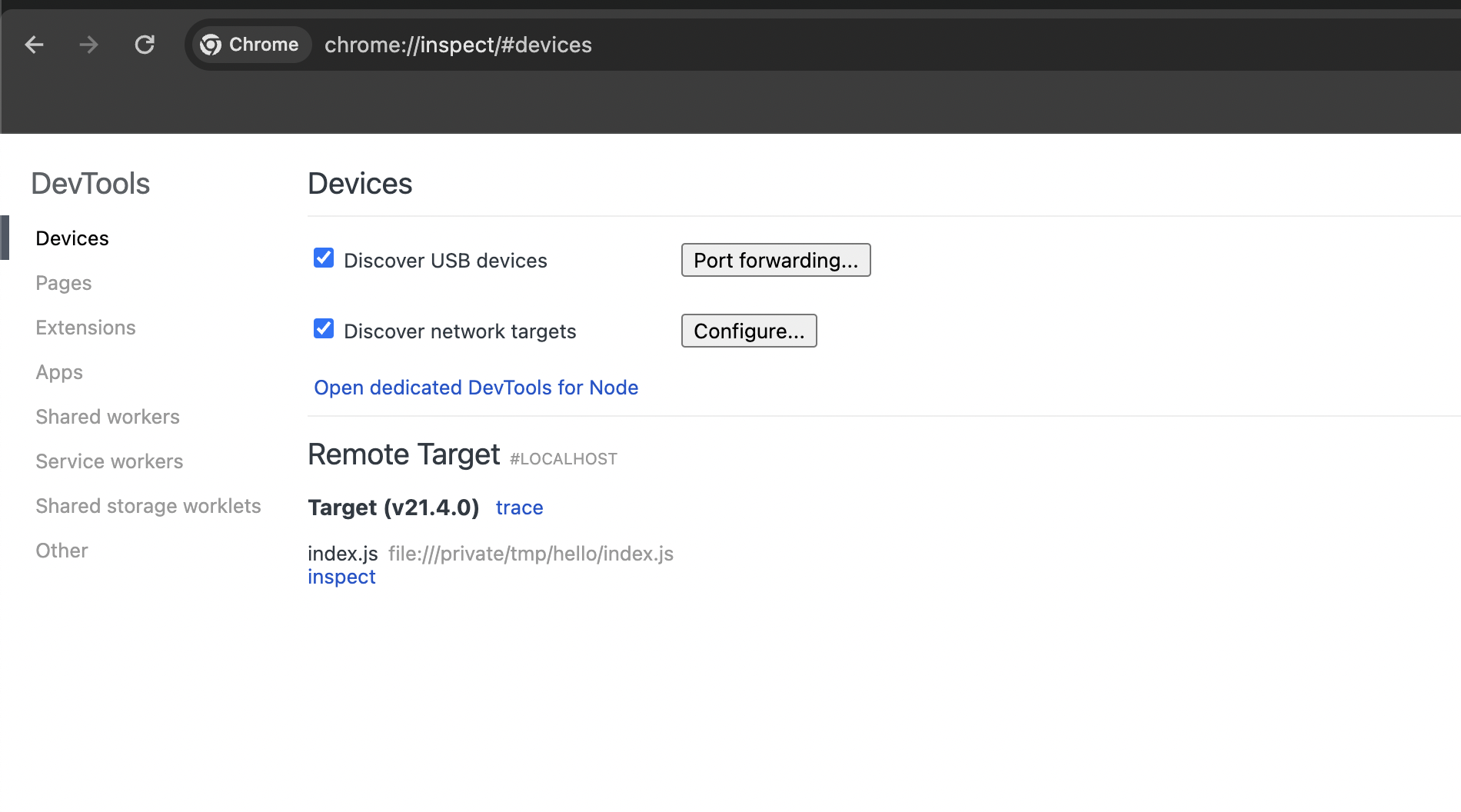Viewport: 1461px width, 812px height.
Task: Disable Discover network targets checkbox
Action: (324, 329)
